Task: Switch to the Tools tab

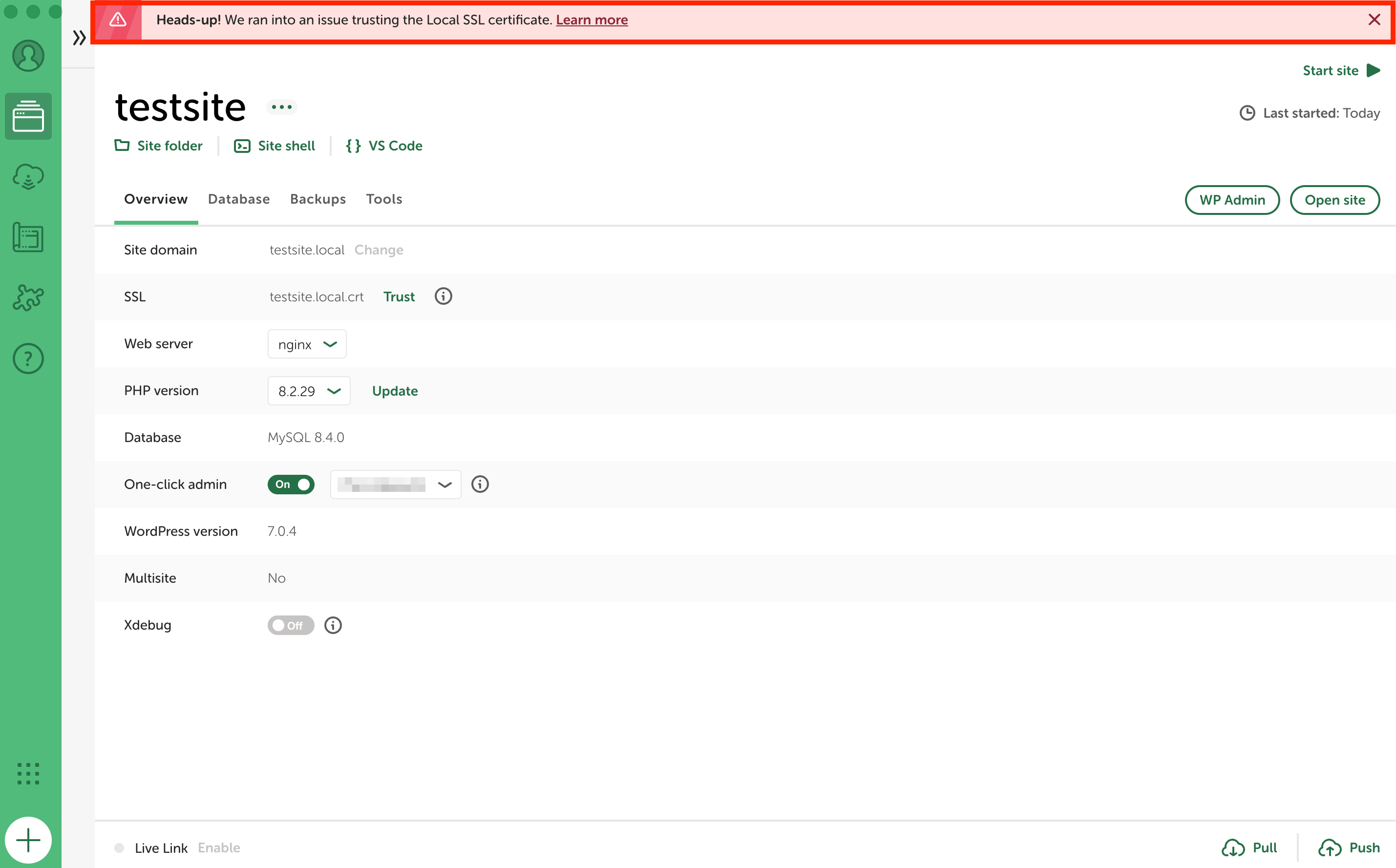Action: (x=384, y=199)
